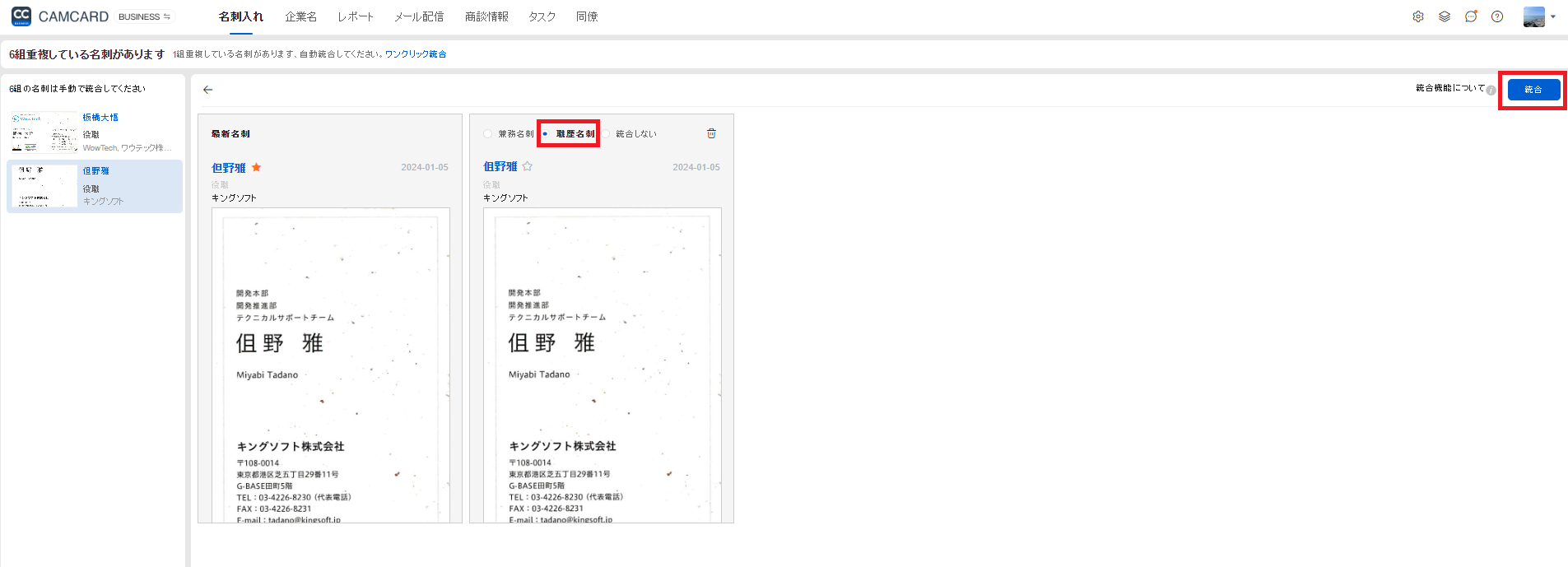Open the 企業名 tab

coord(301,16)
